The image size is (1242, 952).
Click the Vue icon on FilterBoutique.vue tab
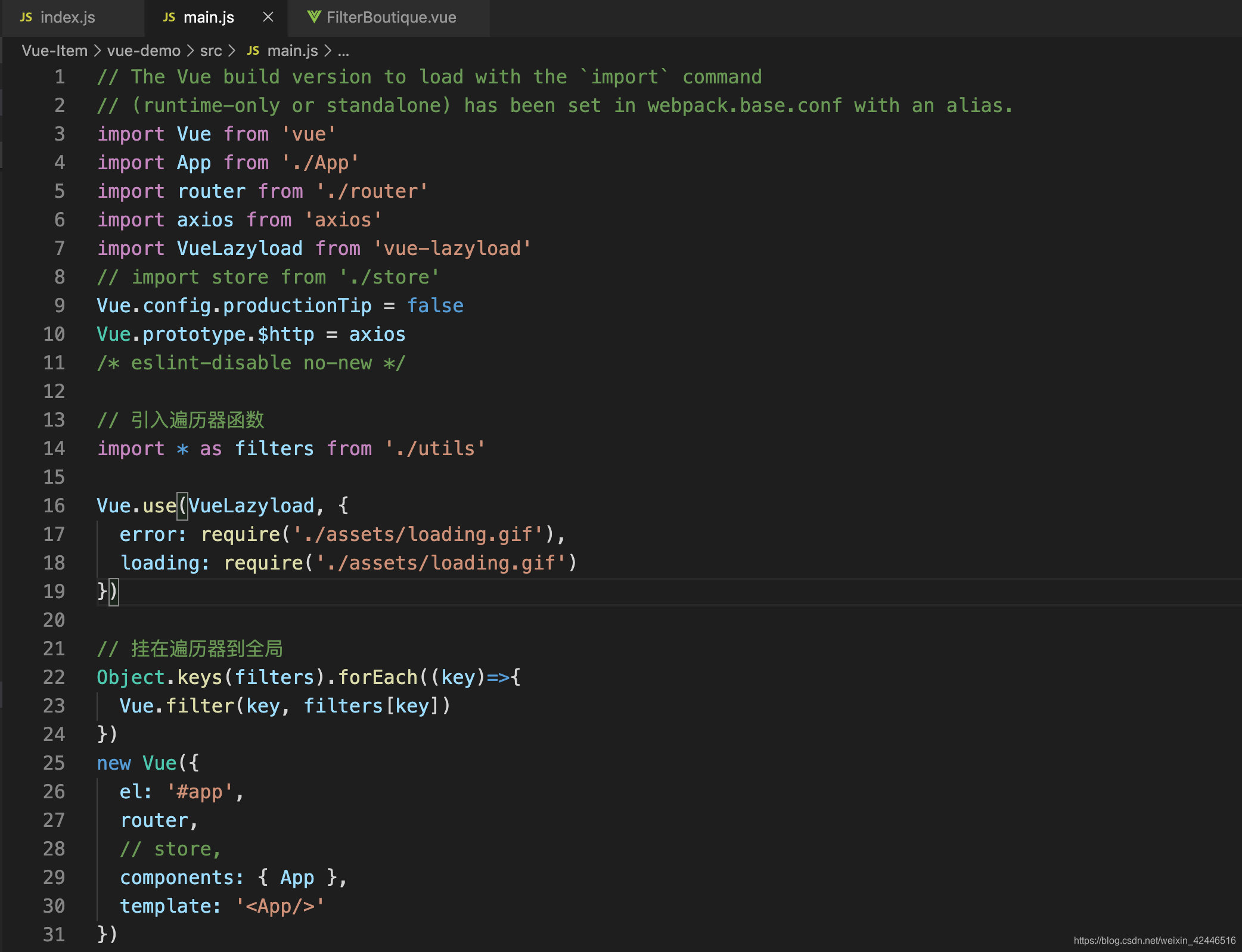click(314, 17)
